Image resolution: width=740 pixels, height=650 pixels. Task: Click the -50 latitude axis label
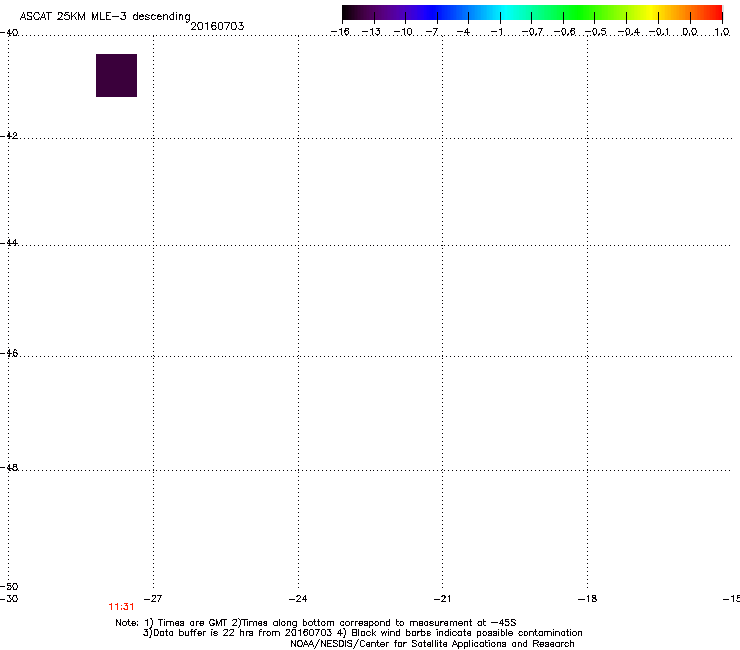click(x=9, y=587)
